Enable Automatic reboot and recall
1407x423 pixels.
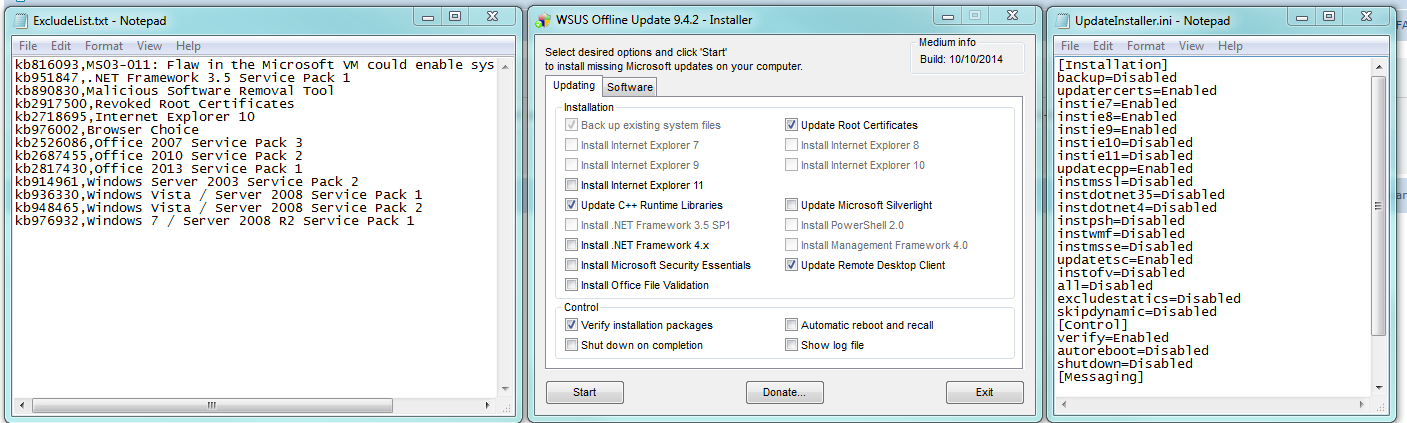point(792,325)
